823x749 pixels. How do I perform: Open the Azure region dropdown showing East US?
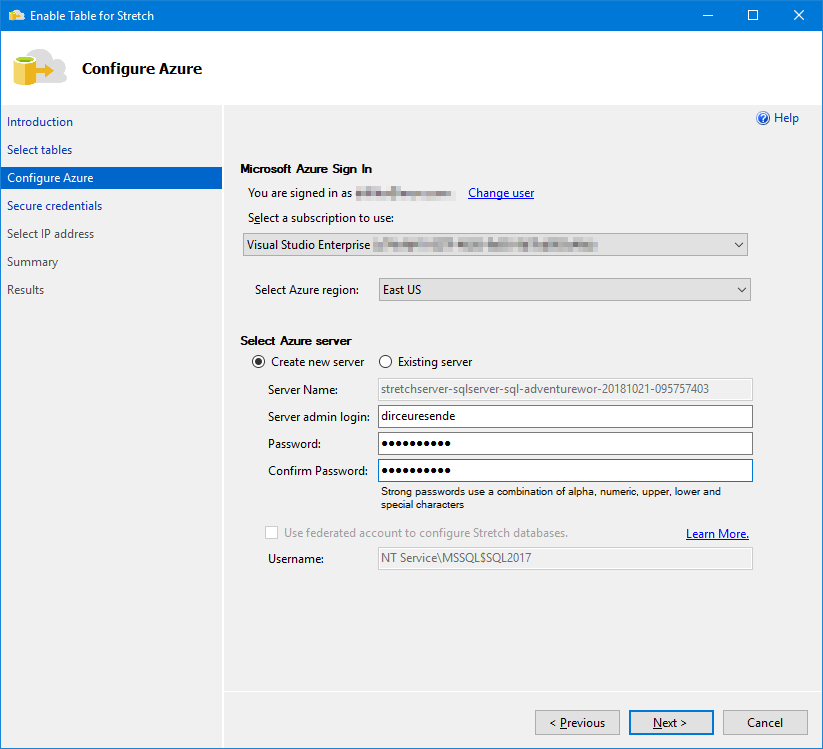pyautogui.click(x=565, y=290)
